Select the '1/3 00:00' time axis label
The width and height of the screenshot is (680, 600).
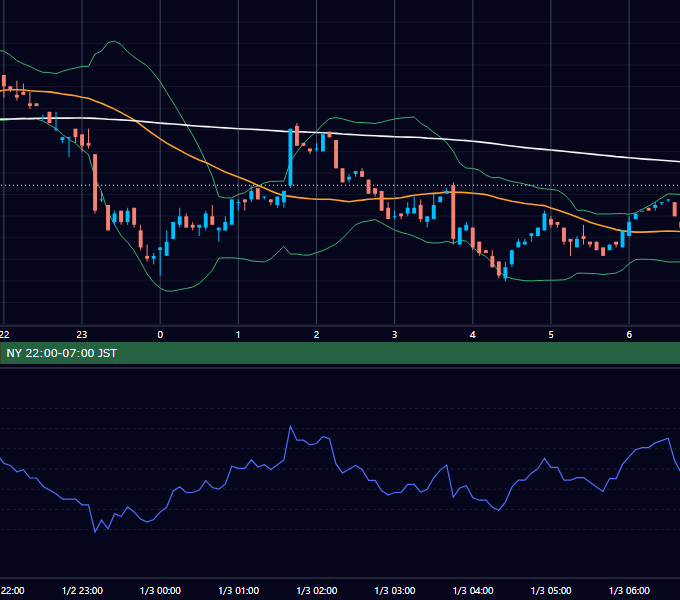[160, 590]
